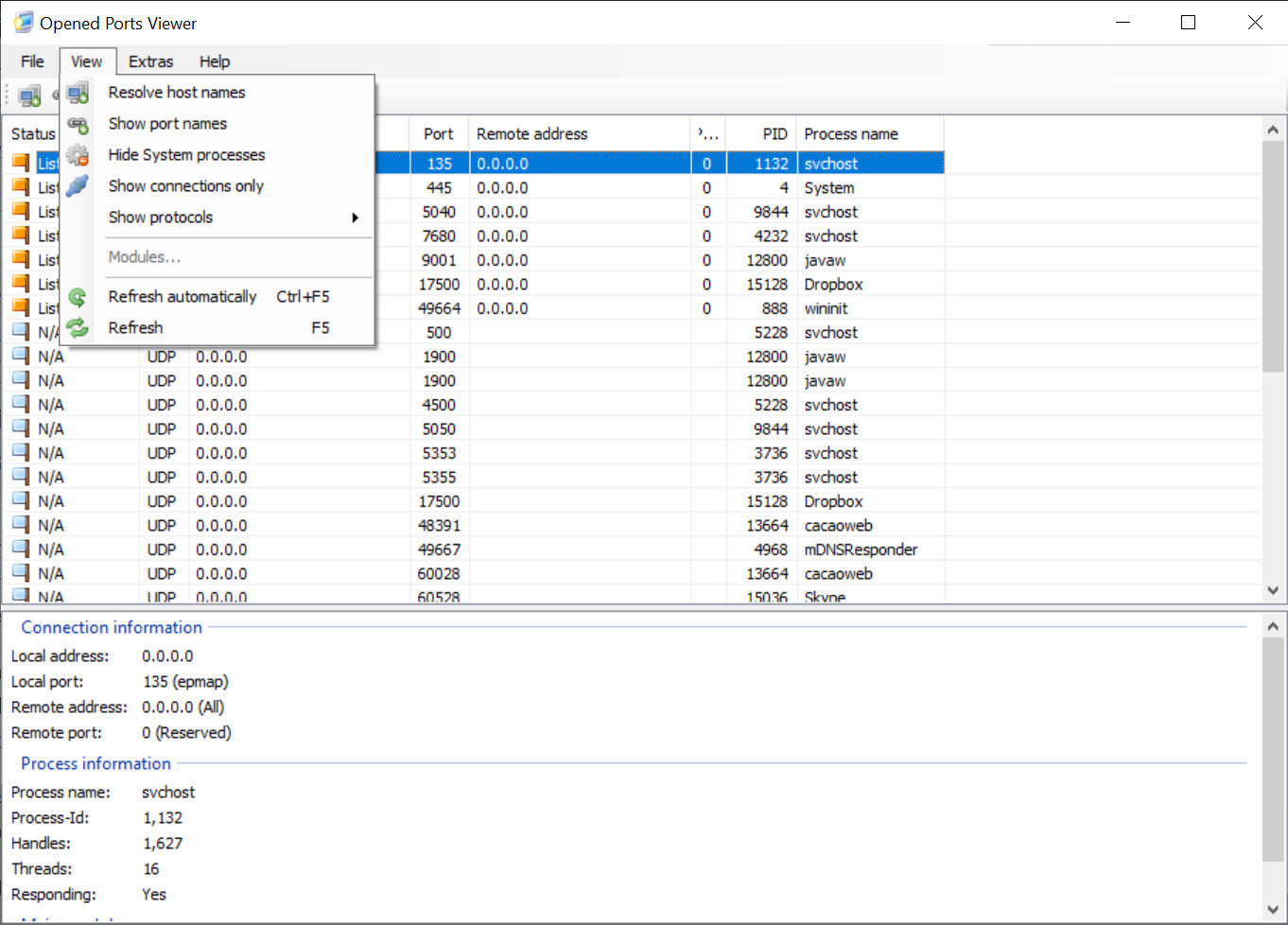Enable Show port names option
The height and width of the screenshot is (925, 1288).
167,124
